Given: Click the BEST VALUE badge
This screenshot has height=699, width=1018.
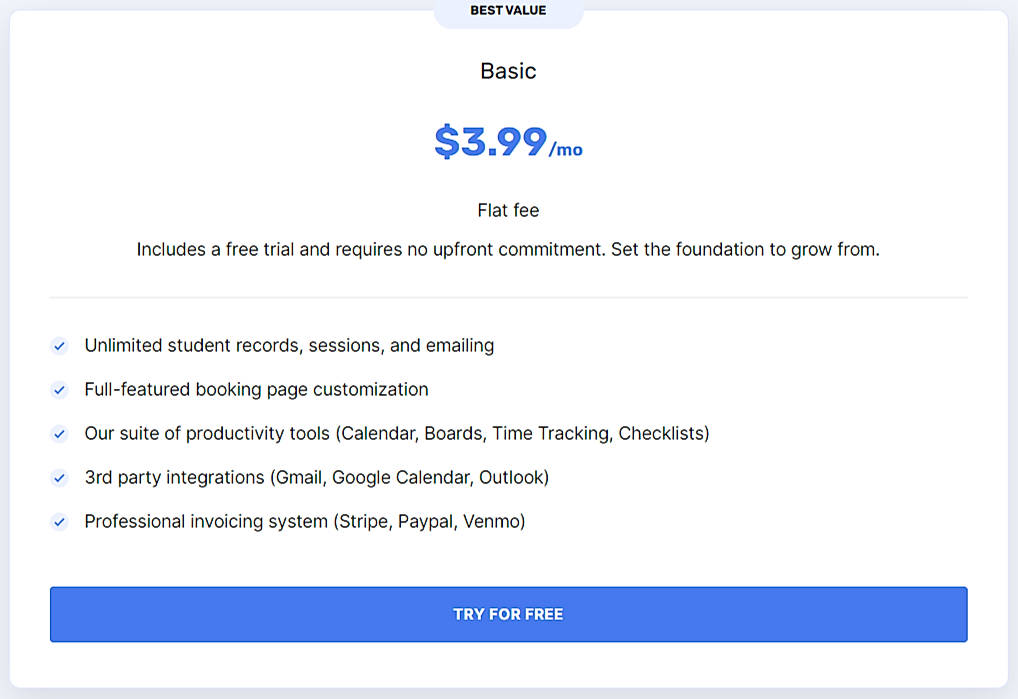Looking at the screenshot, I should pyautogui.click(x=508, y=10).
